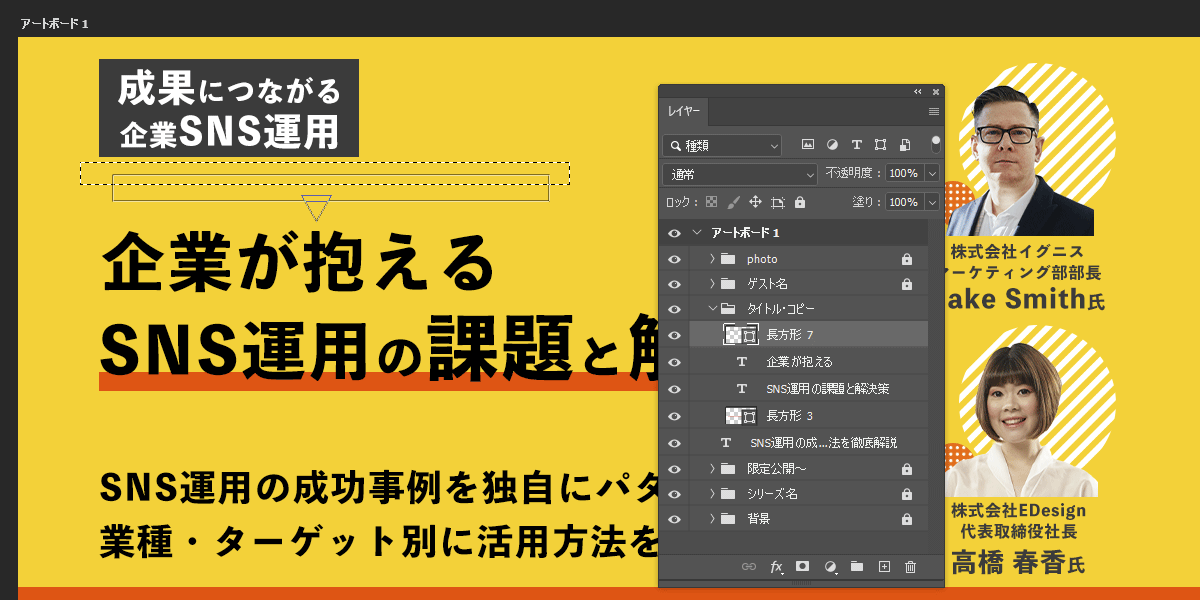Toggle visibility of シリーズ名 group
Image resolution: width=1200 pixels, height=600 pixels.
[674, 494]
